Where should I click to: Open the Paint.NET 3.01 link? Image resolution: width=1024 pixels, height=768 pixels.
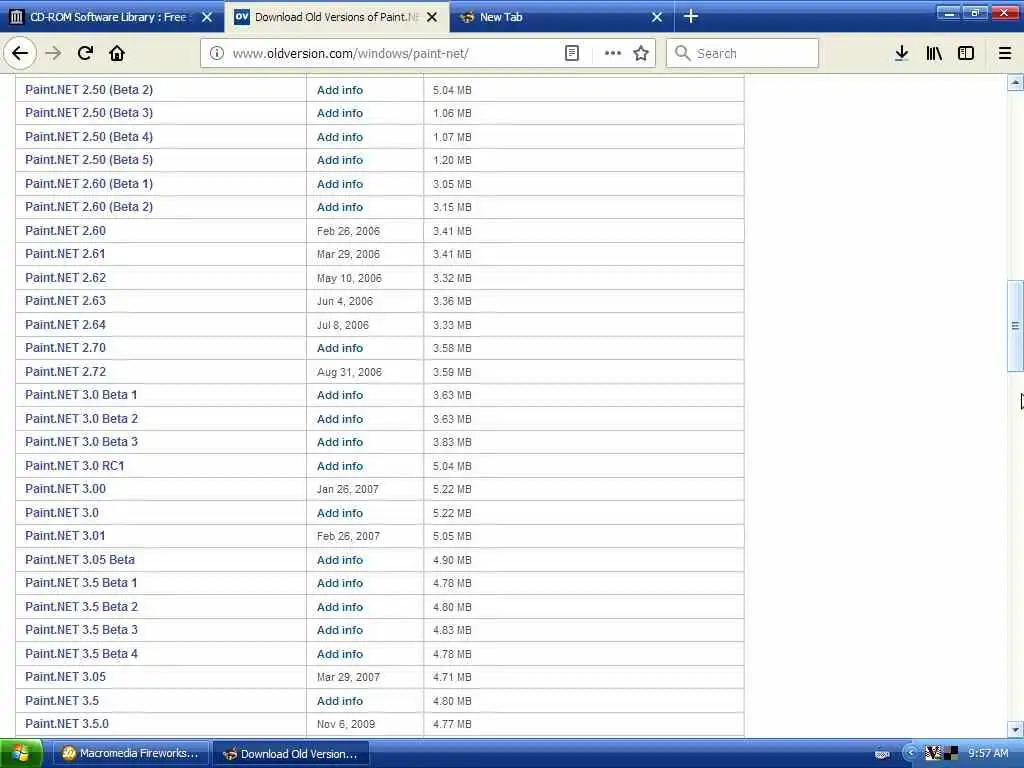coord(65,536)
